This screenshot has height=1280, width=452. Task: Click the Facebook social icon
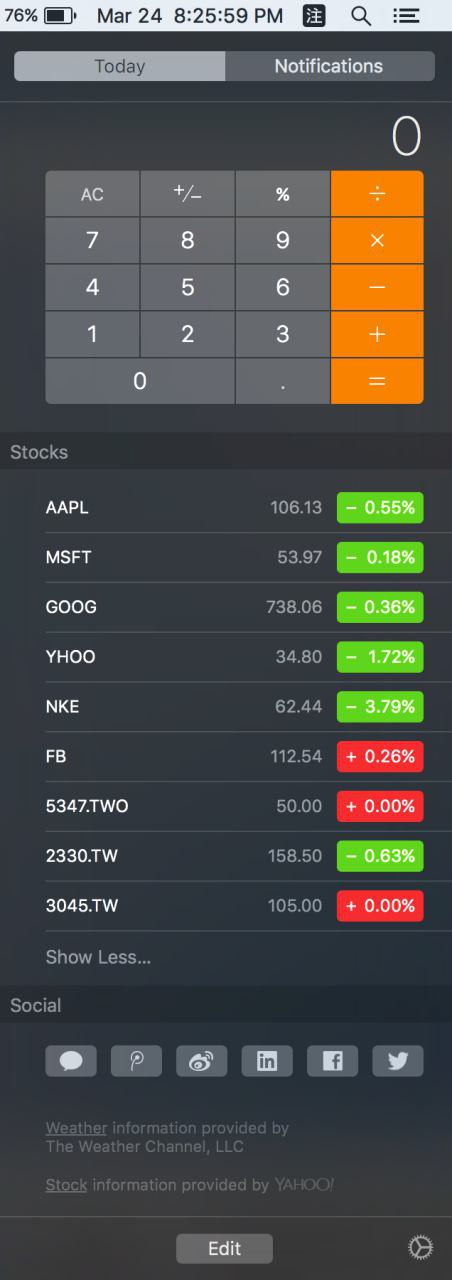(x=332, y=1061)
